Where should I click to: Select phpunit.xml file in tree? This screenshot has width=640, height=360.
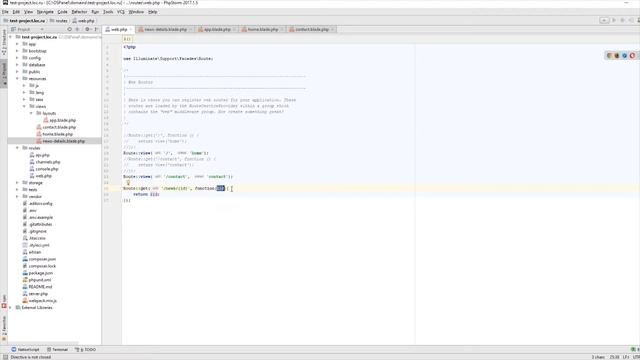tap(37, 280)
